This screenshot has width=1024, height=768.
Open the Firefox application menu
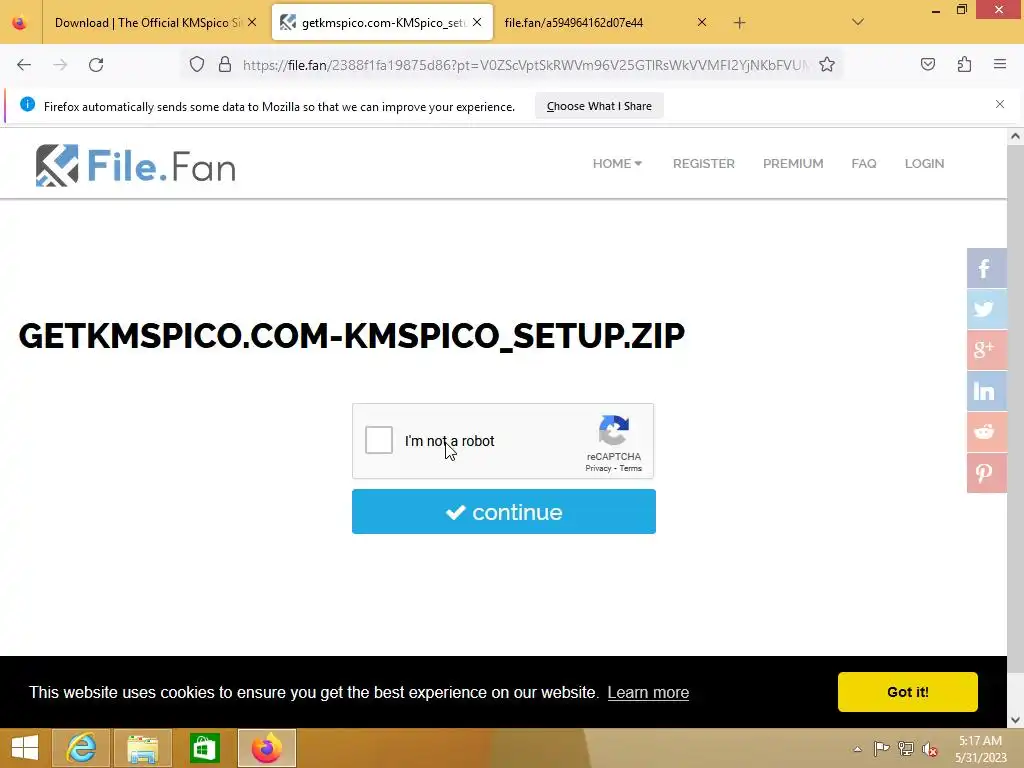click(x=999, y=65)
